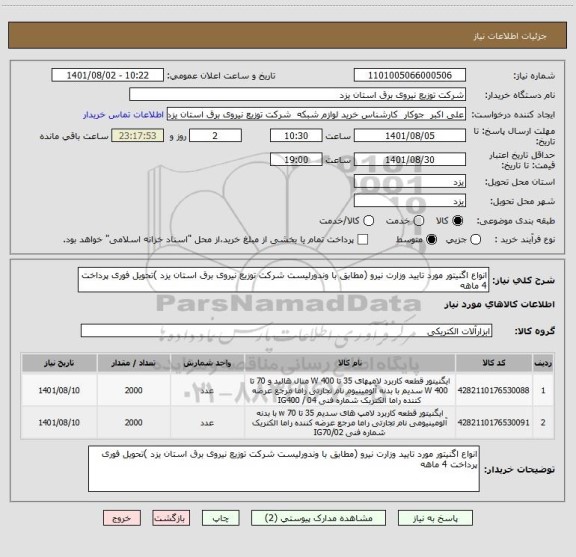
Task: Click the شرح کلی نیاز label
Action: click(523, 281)
